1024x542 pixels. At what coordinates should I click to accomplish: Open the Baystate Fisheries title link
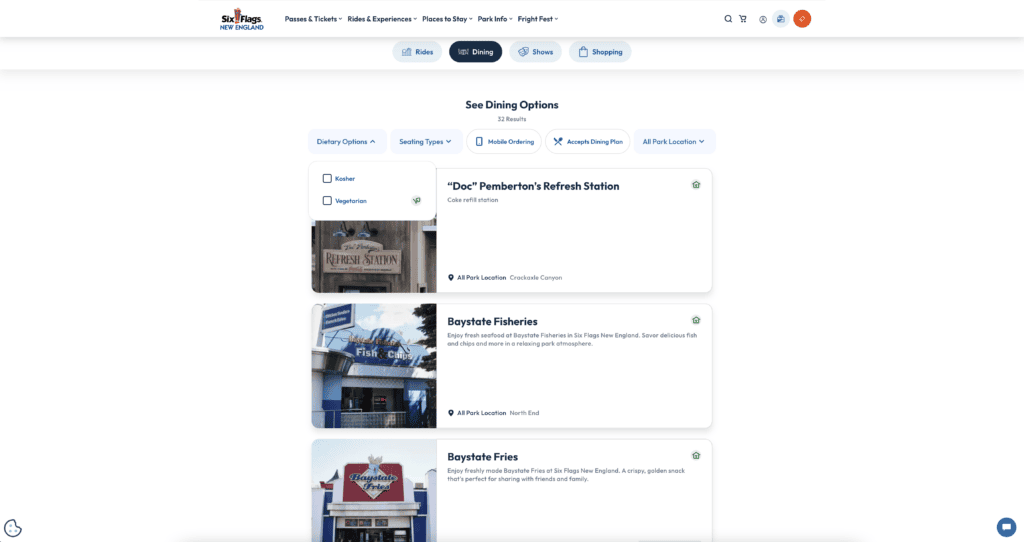tap(492, 321)
